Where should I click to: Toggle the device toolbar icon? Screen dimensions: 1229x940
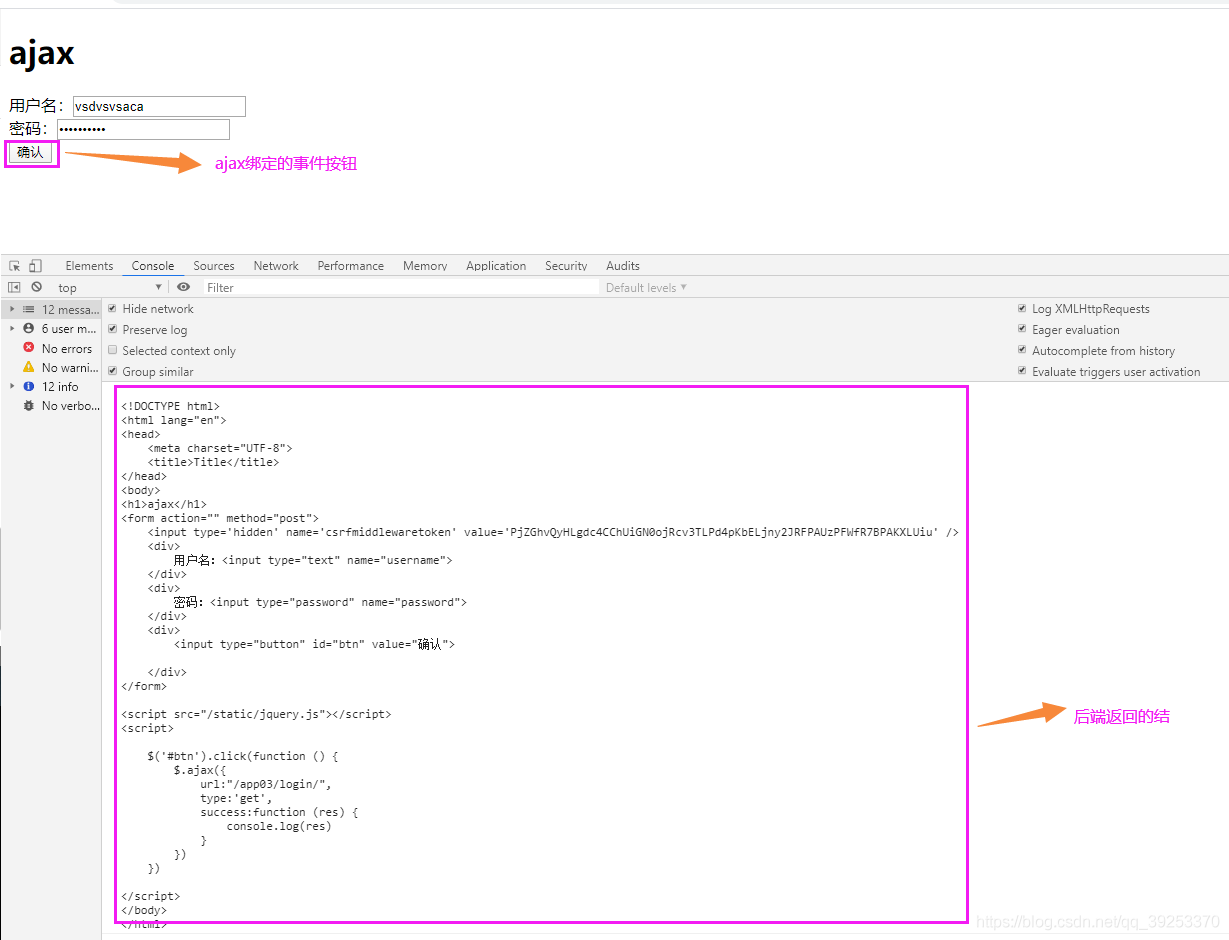[x=35, y=266]
